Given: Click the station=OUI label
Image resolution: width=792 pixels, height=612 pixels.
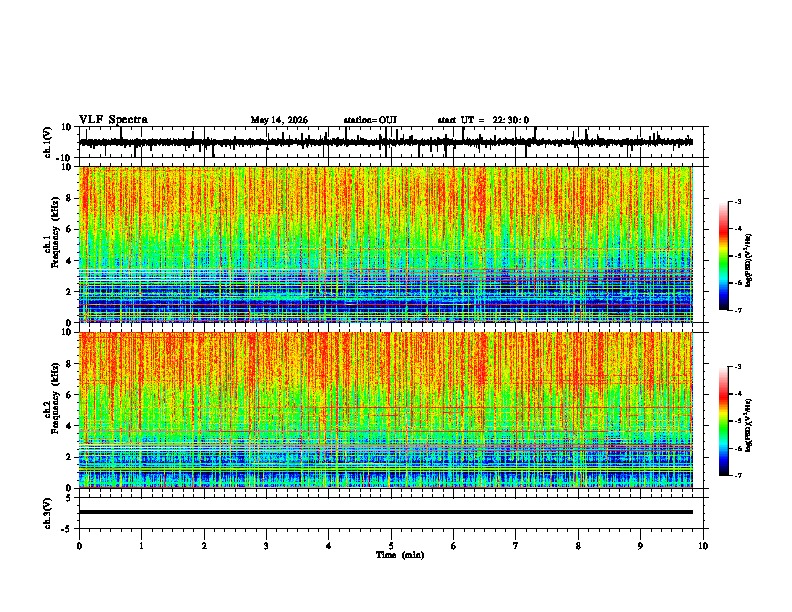Looking at the screenshot, I should coord(370,120).
